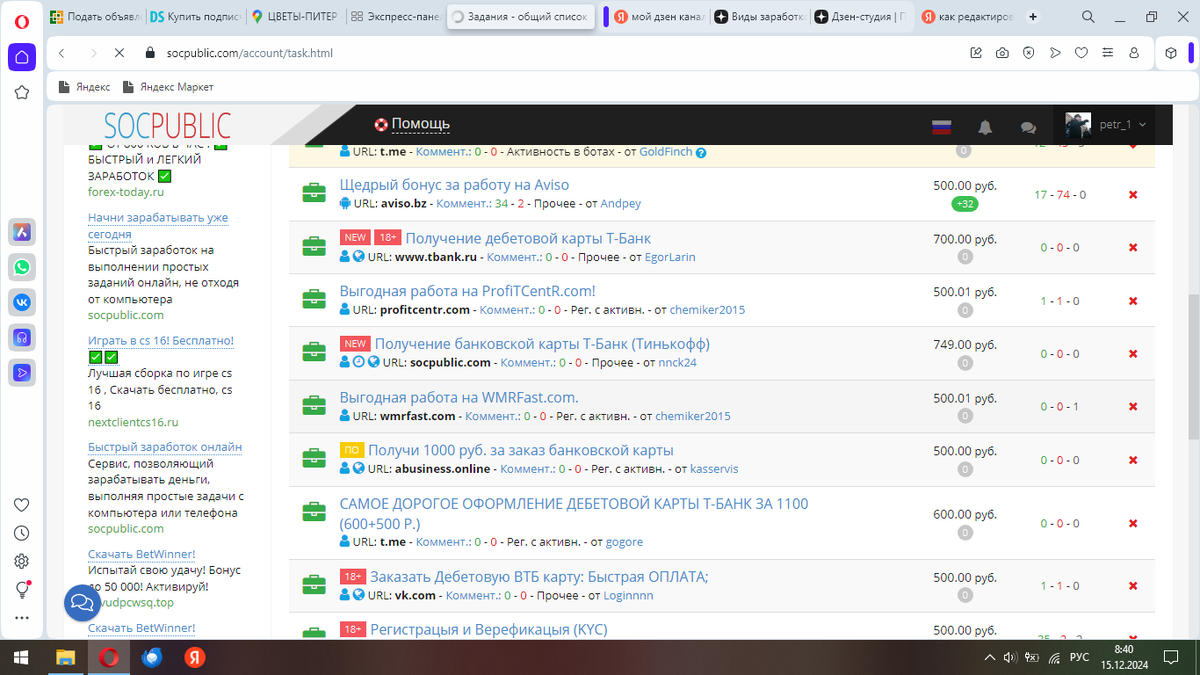Screen dimensions: 1200x675
Task: Click the volume icon in system tray
Action: pyautogui.click(x=1010, y=657)
